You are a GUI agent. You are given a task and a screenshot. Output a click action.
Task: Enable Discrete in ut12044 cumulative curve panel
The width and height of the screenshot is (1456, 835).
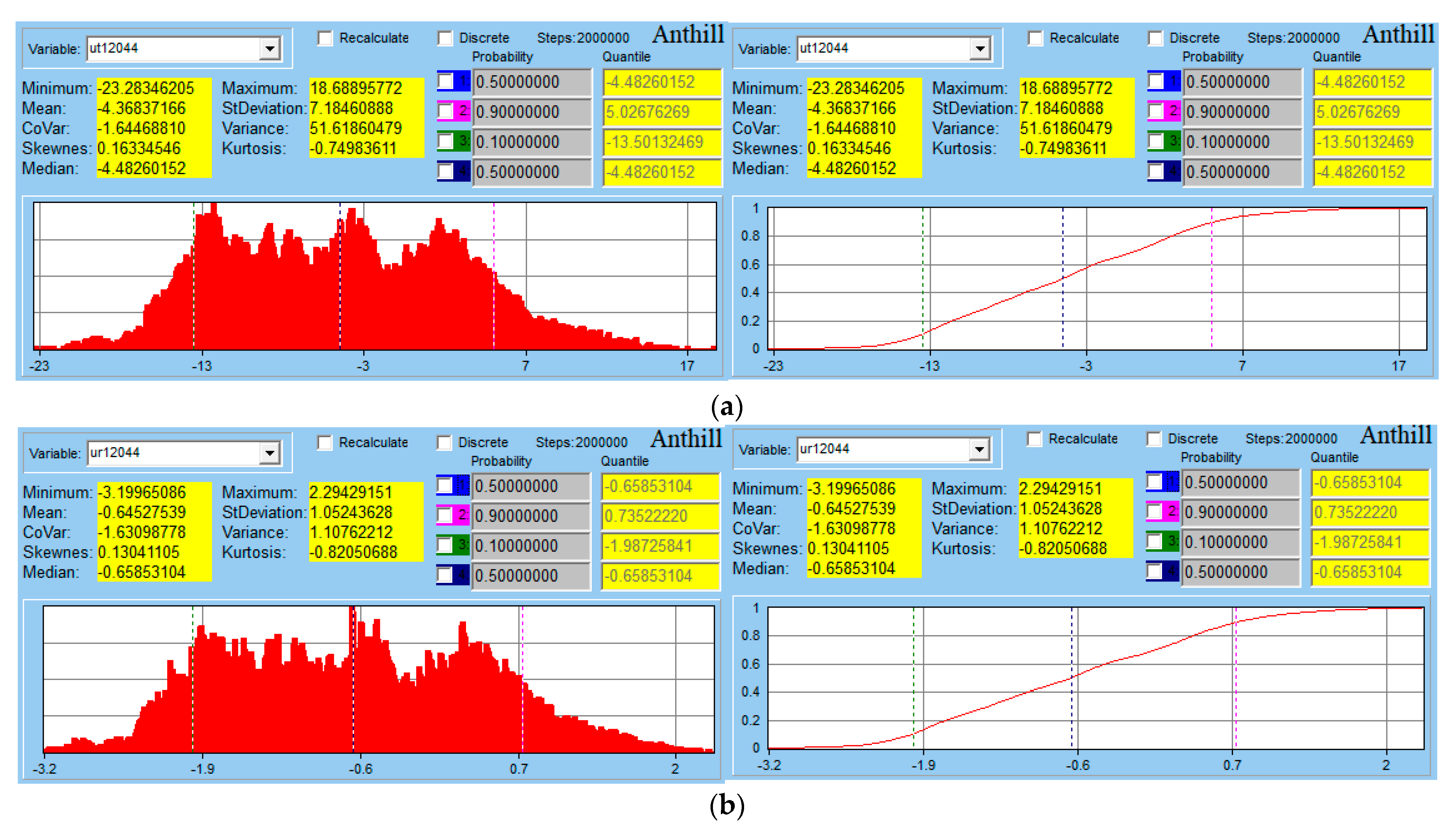[1155, 38]
